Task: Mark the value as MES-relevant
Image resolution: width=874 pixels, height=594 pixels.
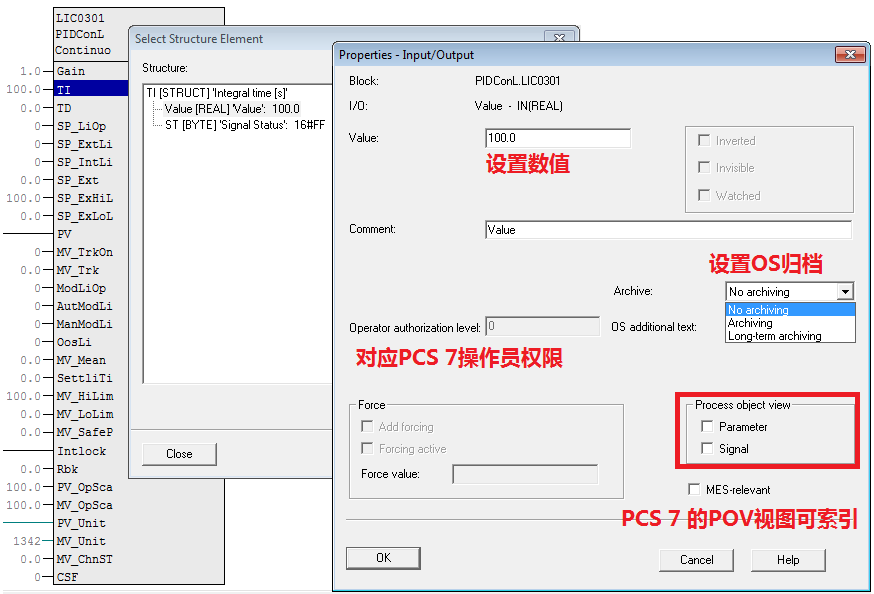Action: 692,489
